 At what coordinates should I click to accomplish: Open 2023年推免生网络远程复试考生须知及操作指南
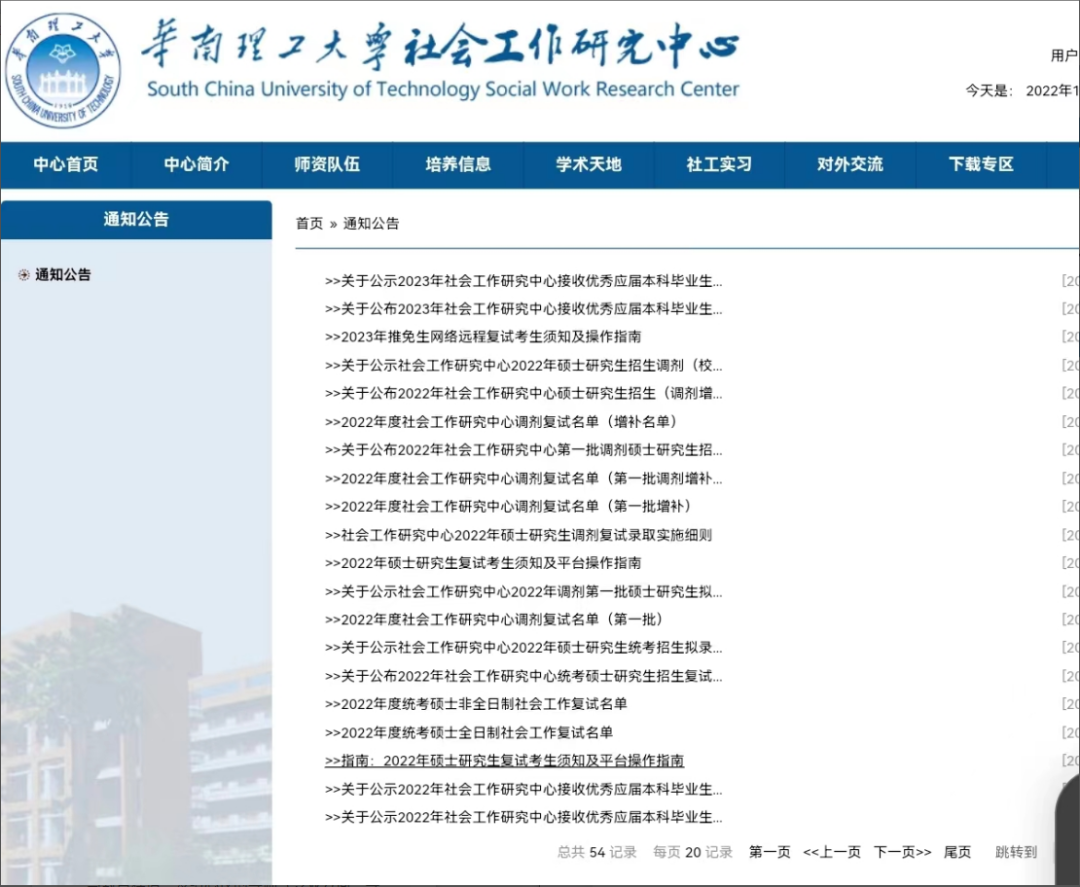(x=483, y=337)
